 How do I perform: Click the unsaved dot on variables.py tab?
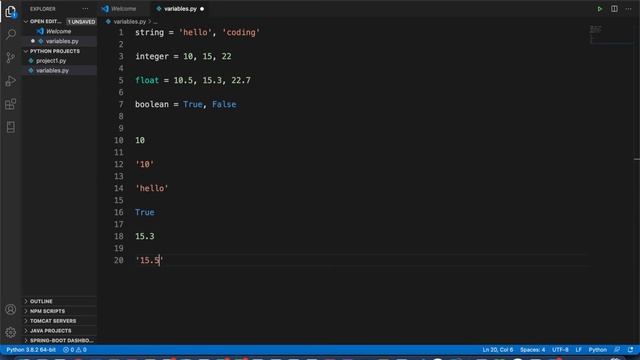pos(202,9)
